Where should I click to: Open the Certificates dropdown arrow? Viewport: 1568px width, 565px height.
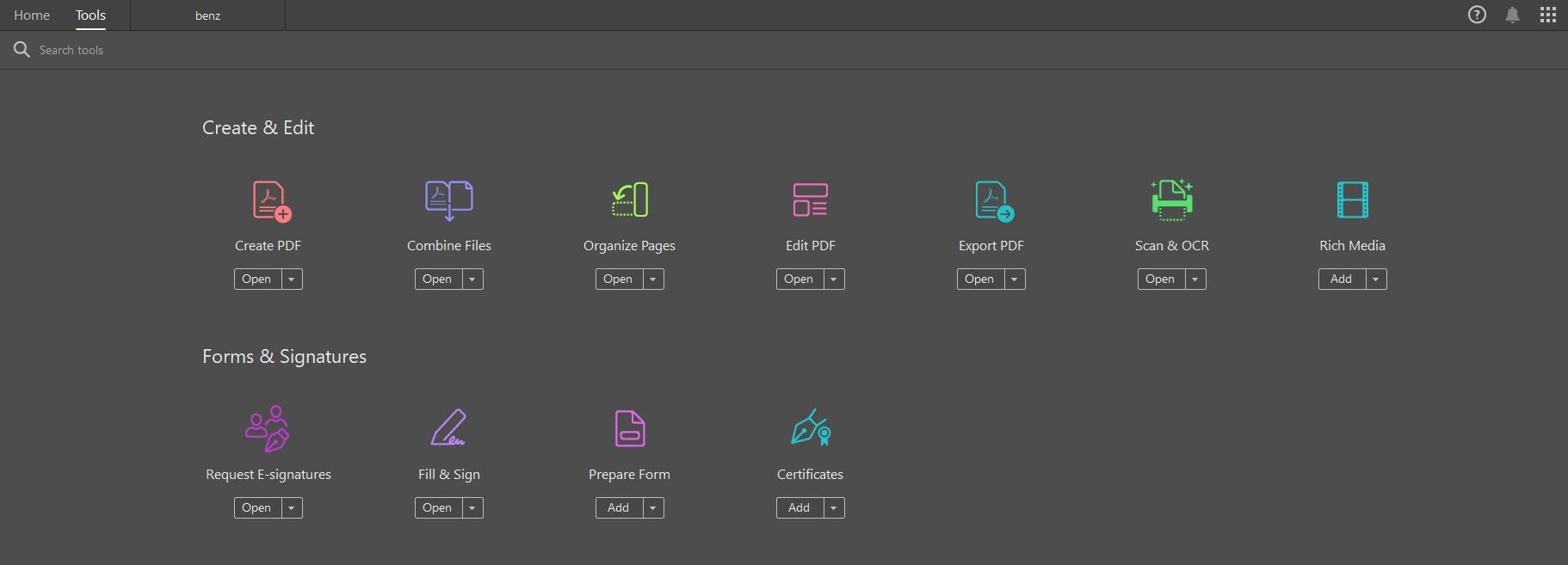(834, 507)
